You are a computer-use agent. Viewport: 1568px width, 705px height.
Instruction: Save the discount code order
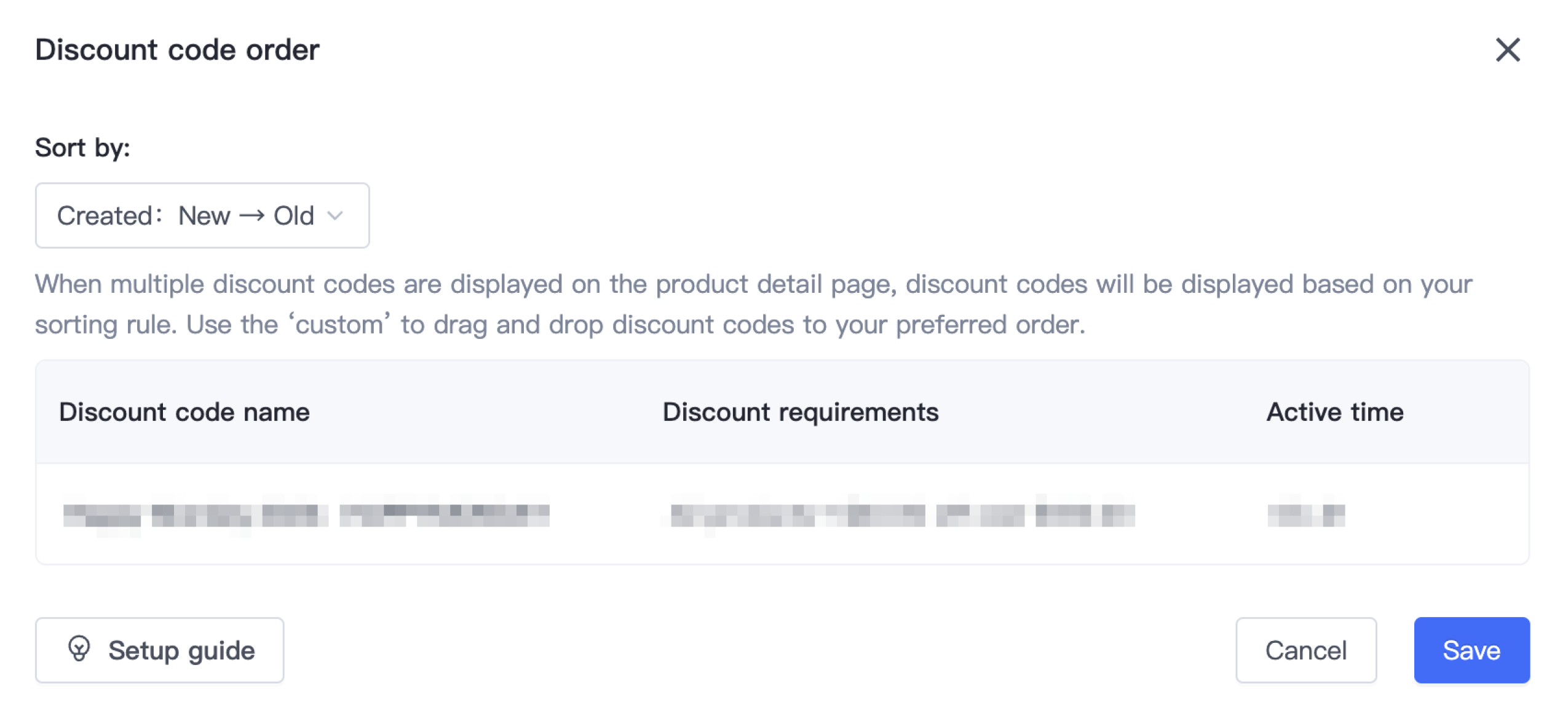(1471, 650)
